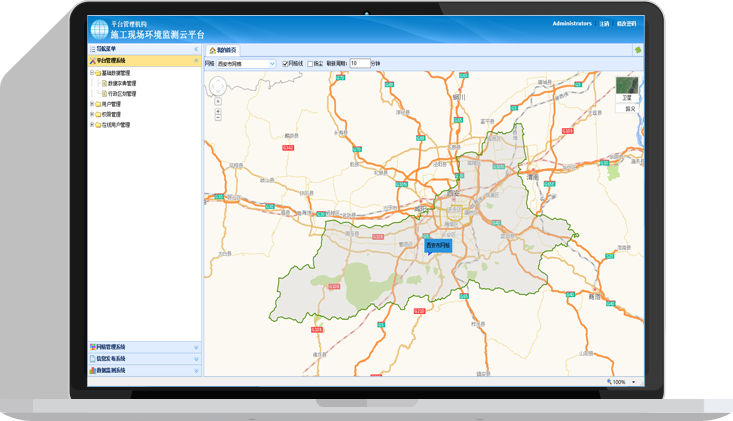Select the 基础数据管理 tree label
Viewport: 733px width, 421px height.
116,73
